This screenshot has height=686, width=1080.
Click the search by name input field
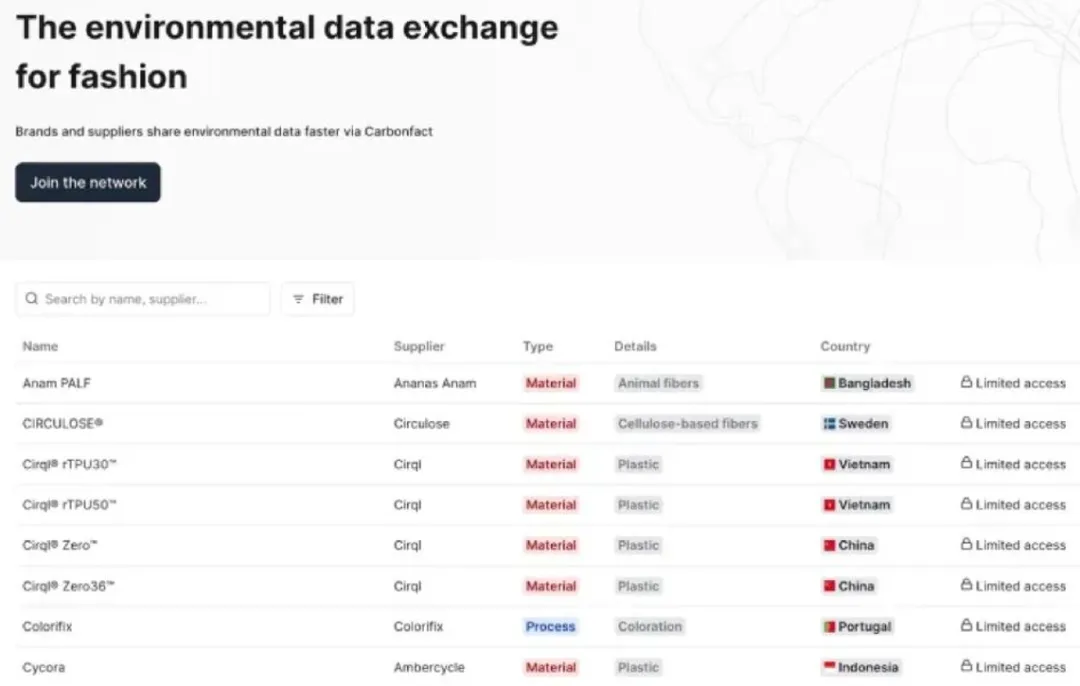coord(142,298)
